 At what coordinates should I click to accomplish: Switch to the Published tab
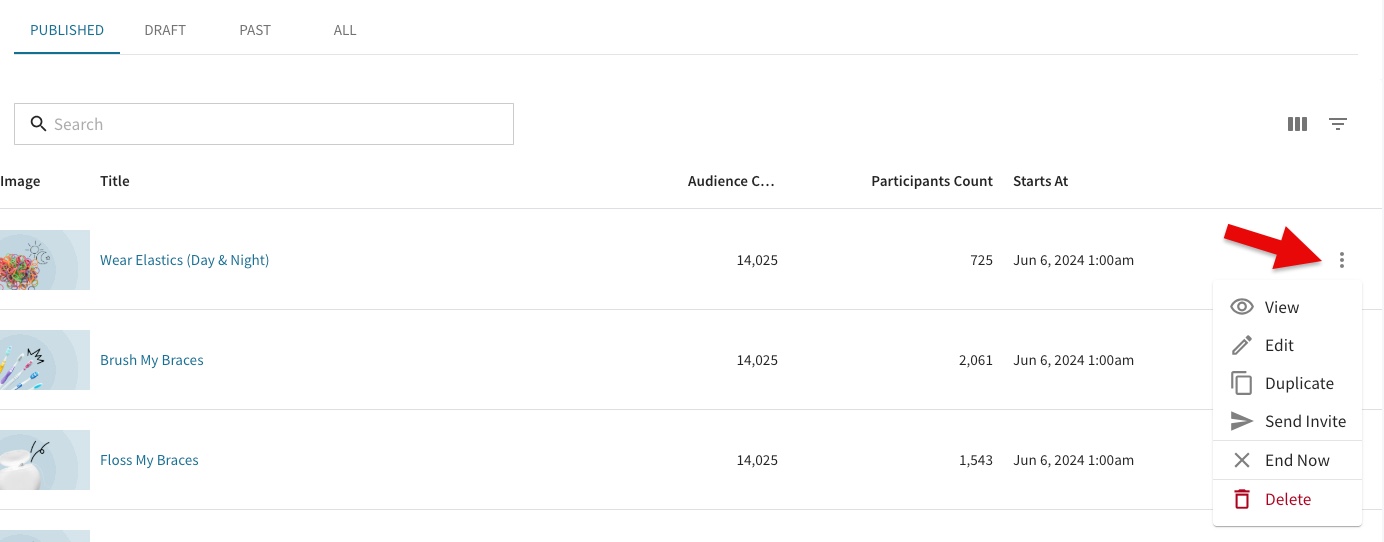click(x=67, y=30)
